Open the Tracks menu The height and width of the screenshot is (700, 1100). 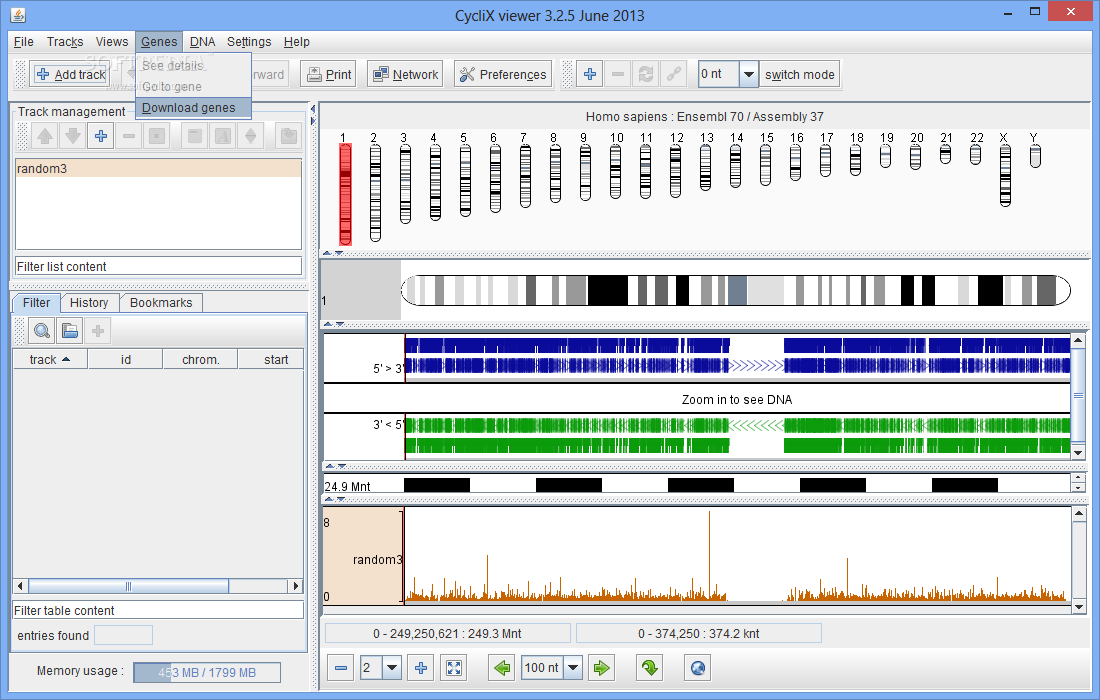pyautogui.click(x=65, y=42)
